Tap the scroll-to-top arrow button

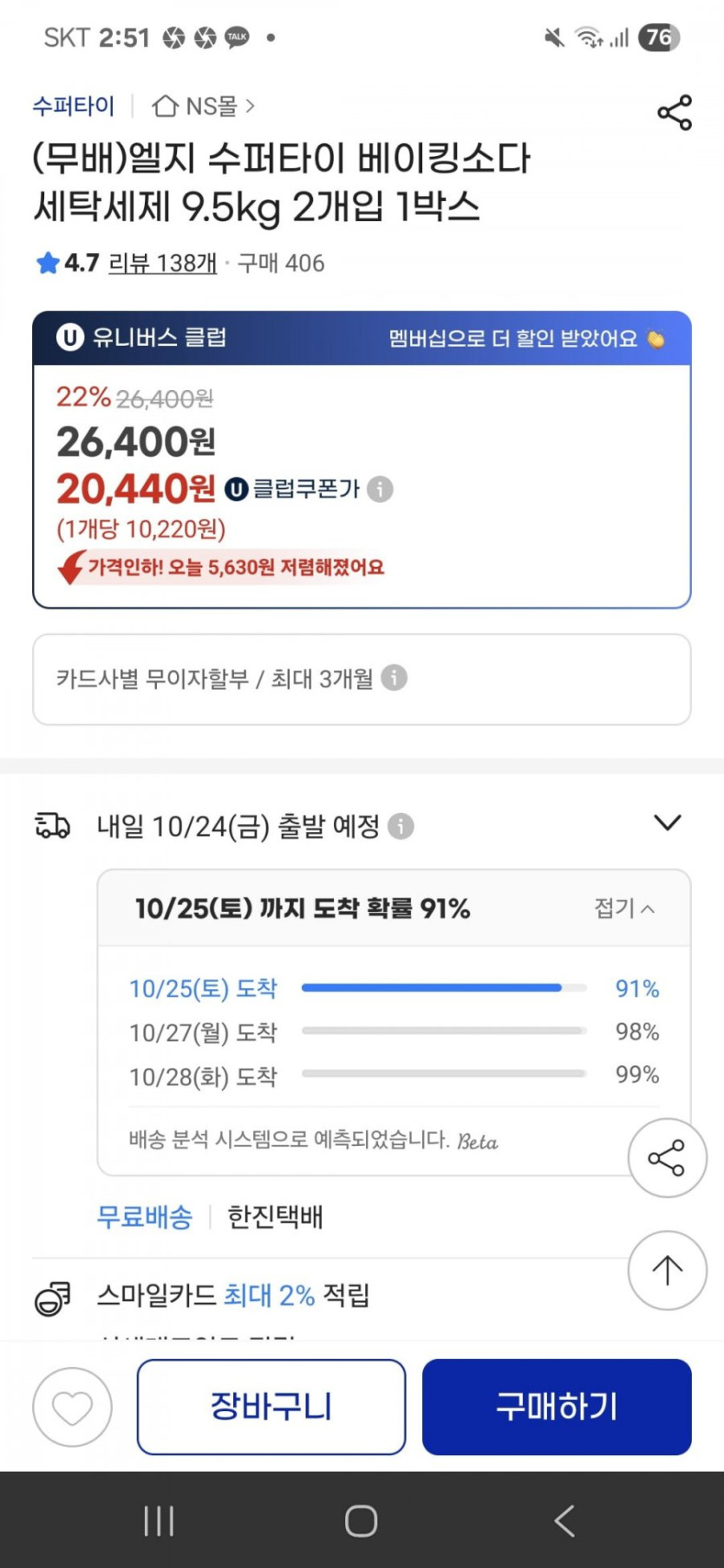[x=667, y=1270]
